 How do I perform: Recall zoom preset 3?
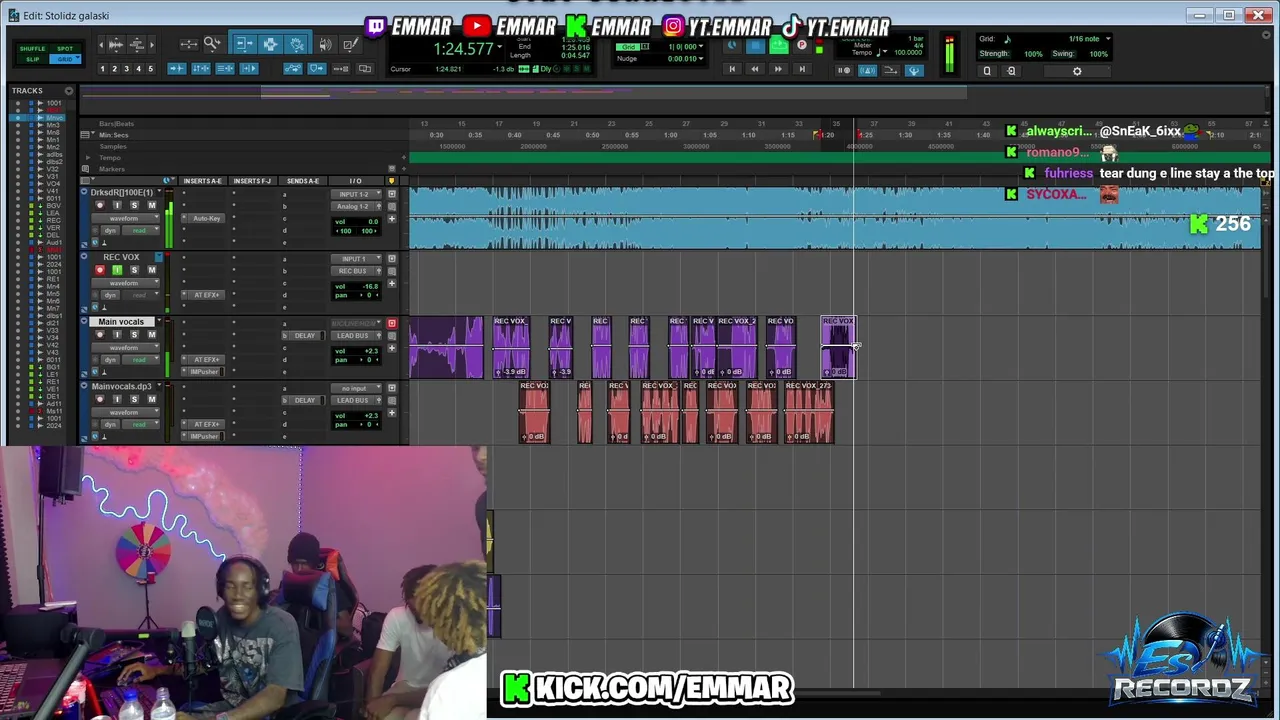126,69
